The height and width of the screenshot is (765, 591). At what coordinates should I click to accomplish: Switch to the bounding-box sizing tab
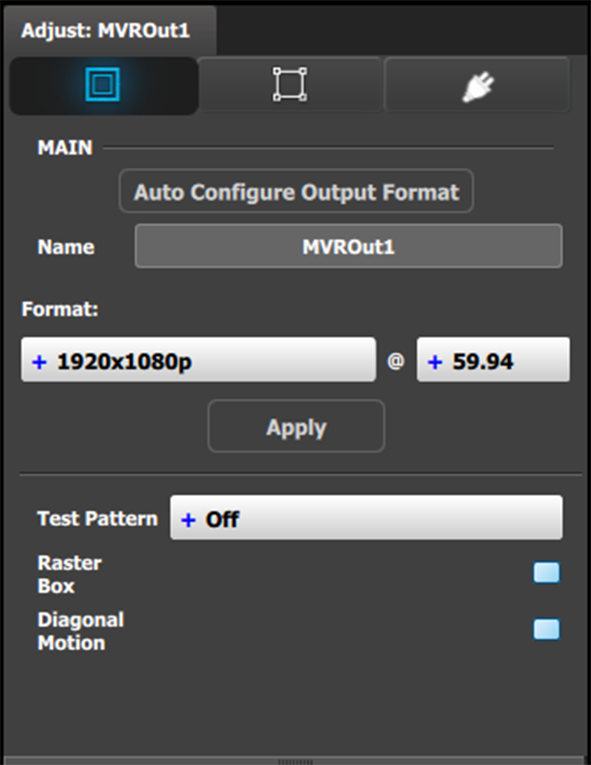coord(290,85)
